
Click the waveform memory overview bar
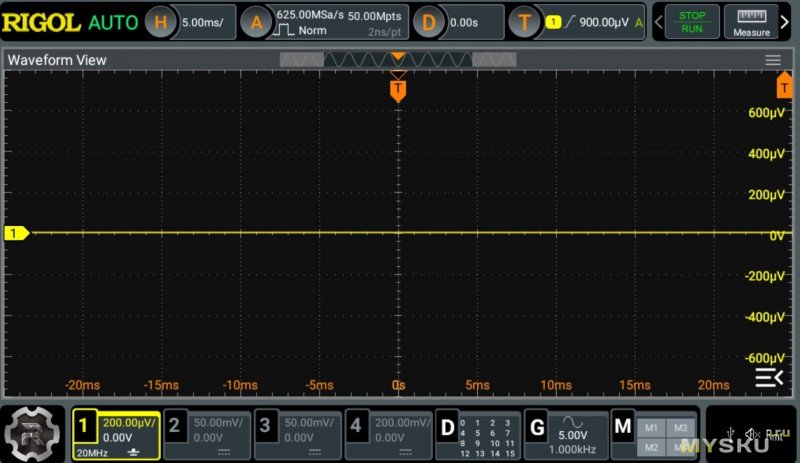[x=398, y=60]
